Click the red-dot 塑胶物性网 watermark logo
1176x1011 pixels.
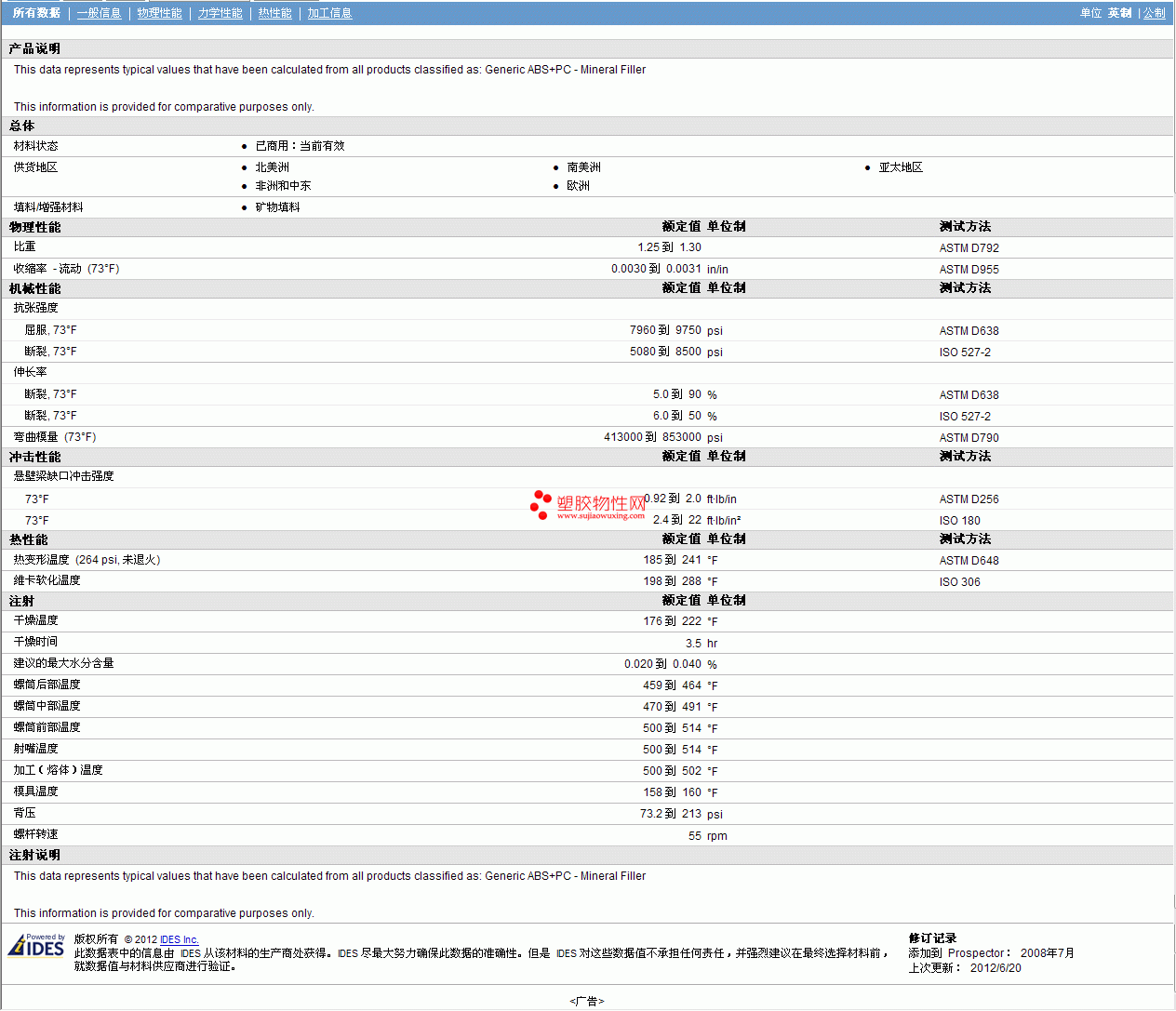587,503
